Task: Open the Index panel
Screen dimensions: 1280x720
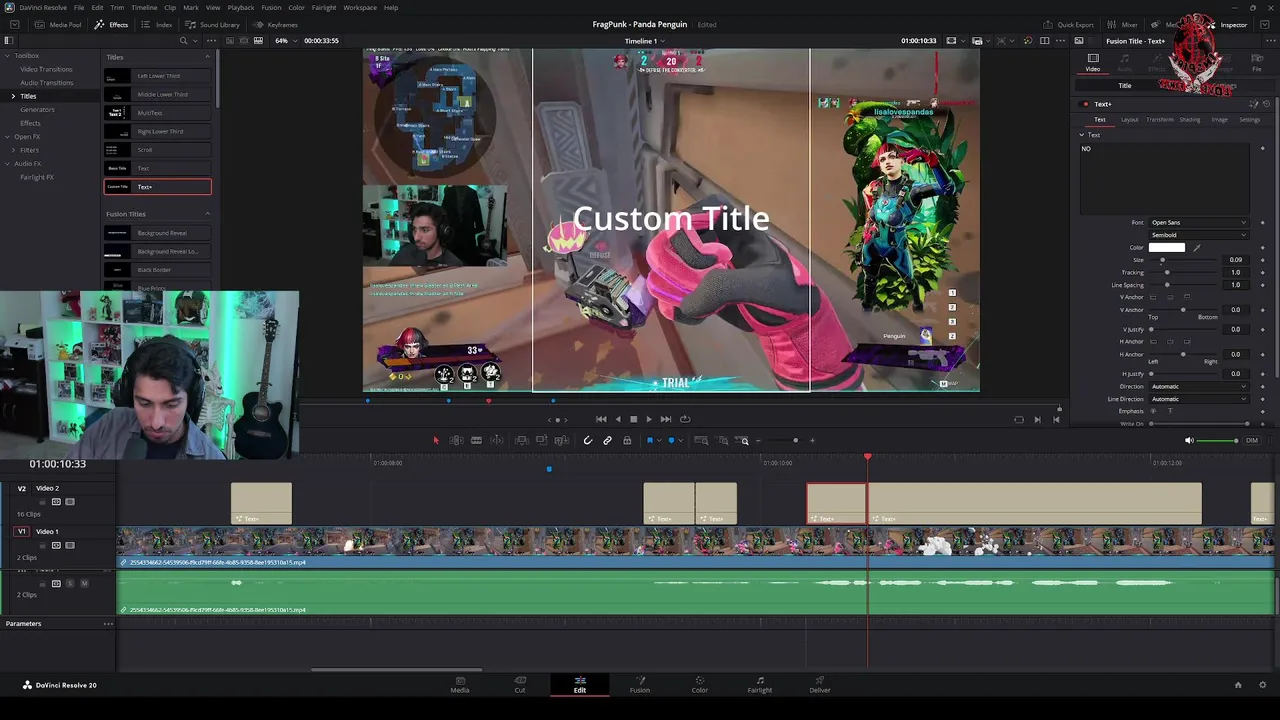Action: (x=157, y=25)
